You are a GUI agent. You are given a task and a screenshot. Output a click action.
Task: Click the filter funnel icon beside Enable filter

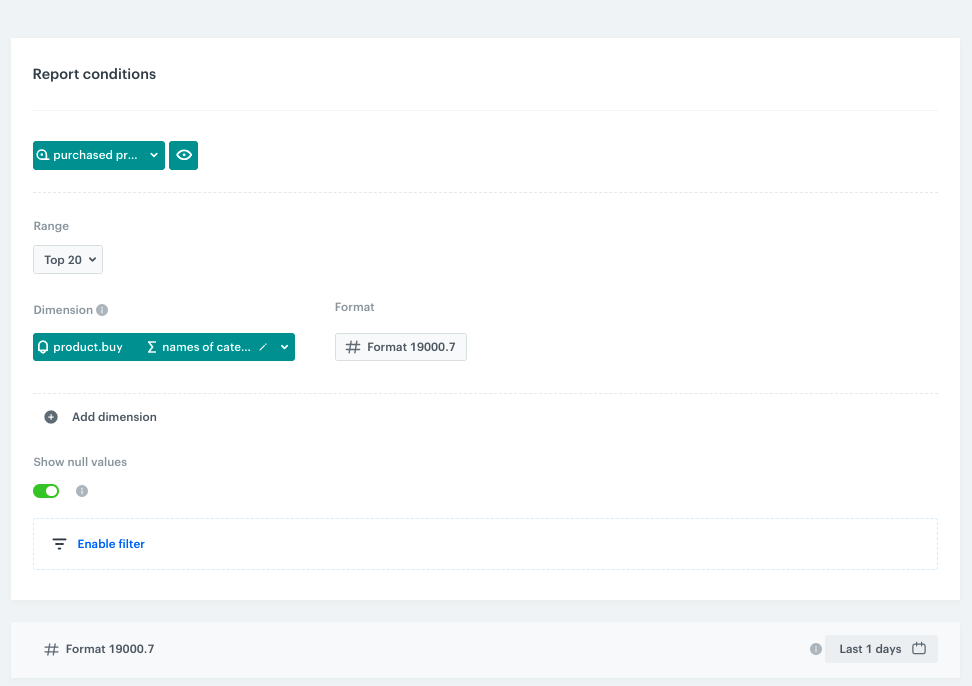pos(59,543)
